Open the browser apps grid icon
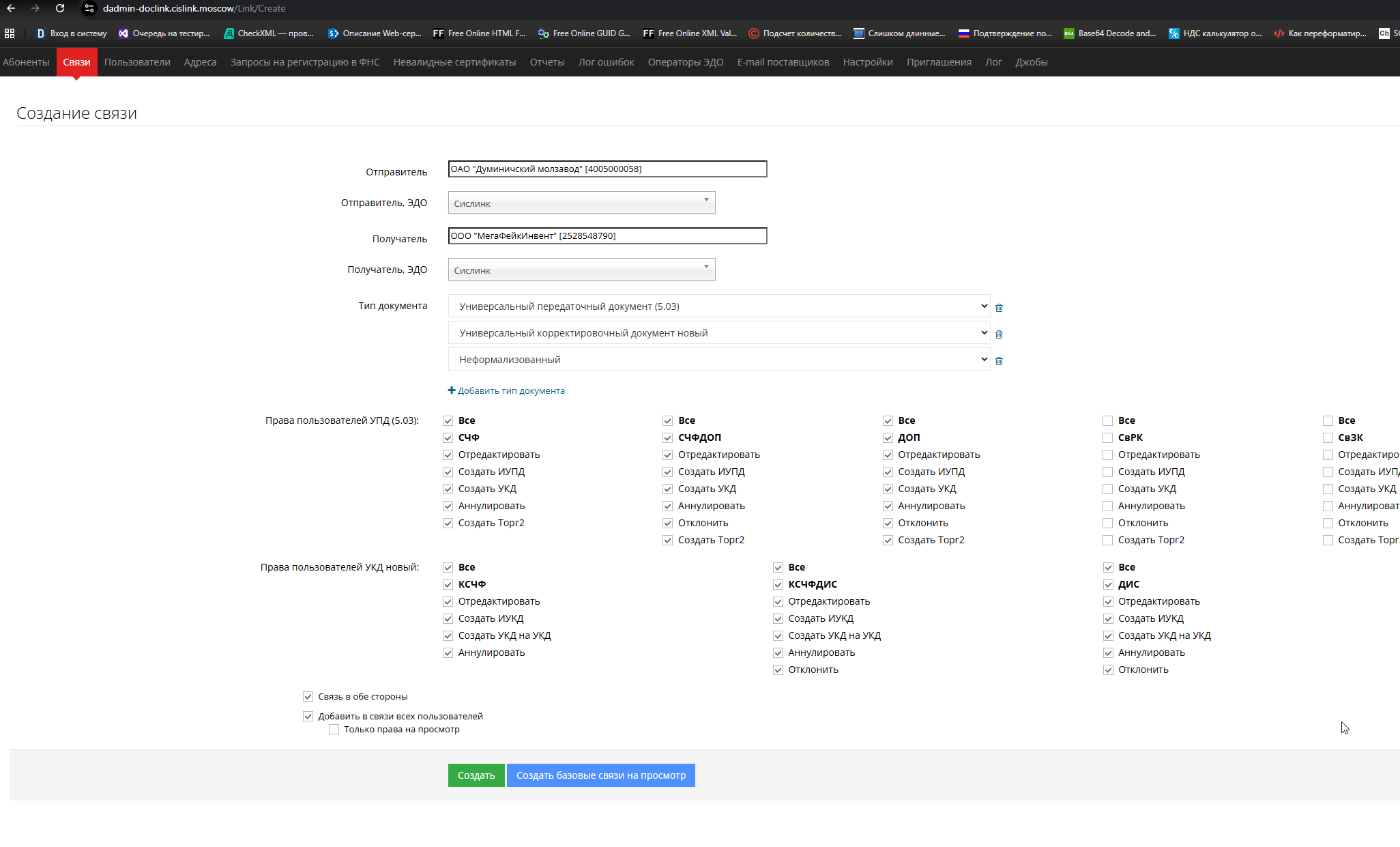 (x=10, y=33)
